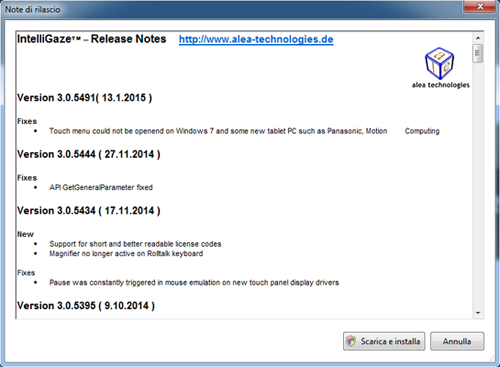This screenshot has width=500, height=367.
Task: Click the Scarica e installa button
Action: click(384, 341)
